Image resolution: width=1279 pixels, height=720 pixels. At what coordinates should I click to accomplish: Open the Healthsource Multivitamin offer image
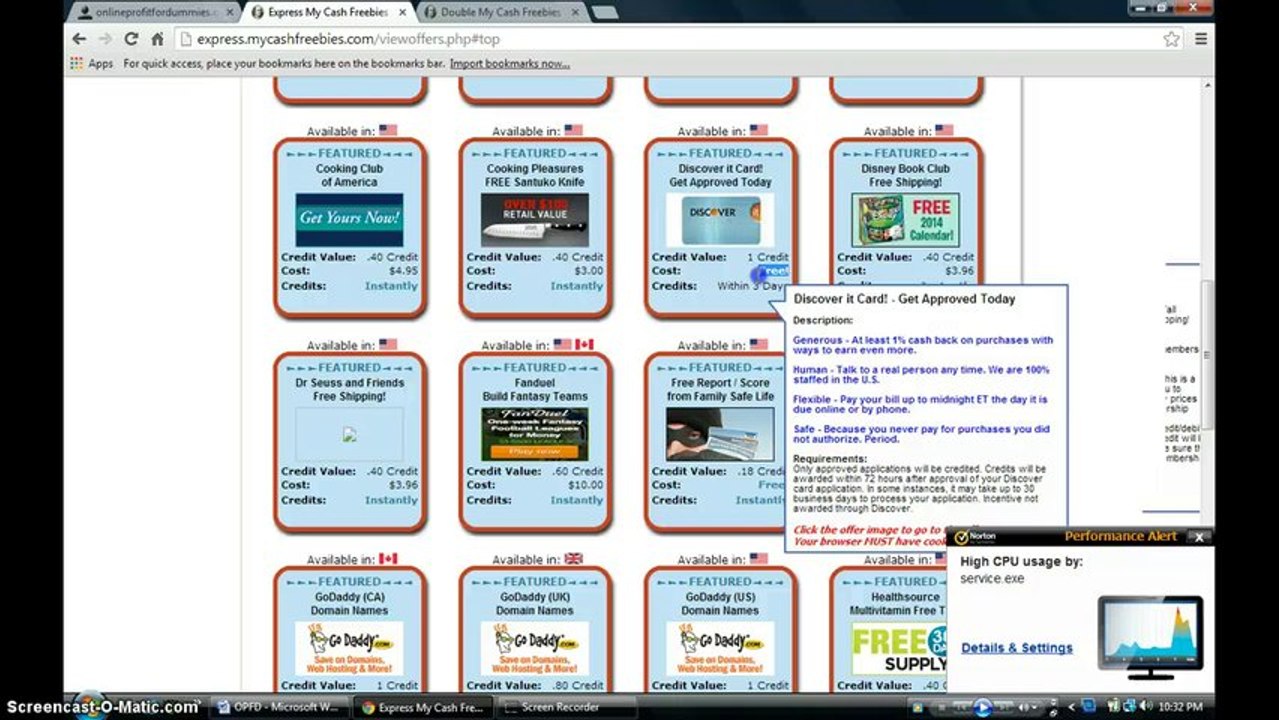click(898, 648)
